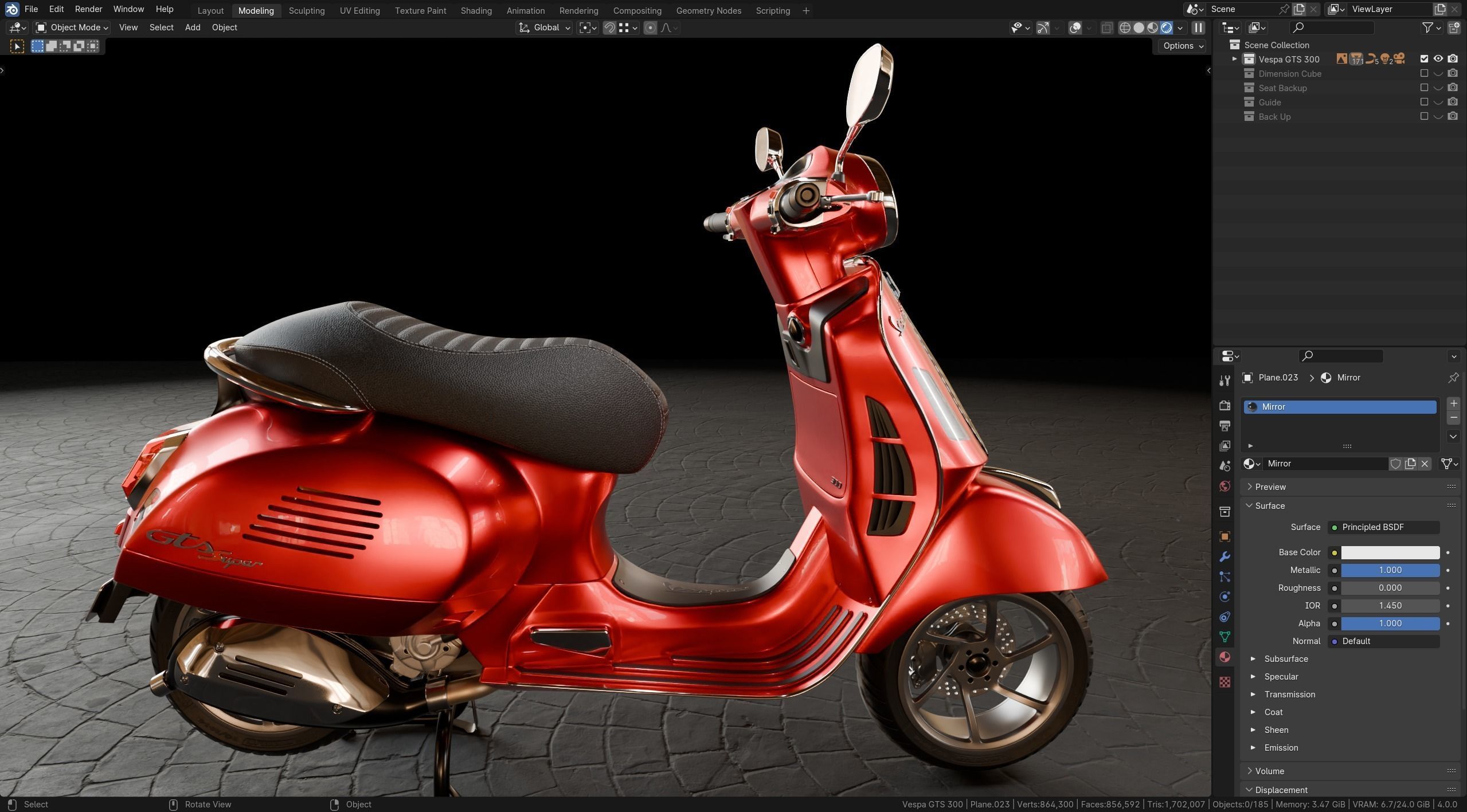Expand the Subsurface section

point(1286,659)
